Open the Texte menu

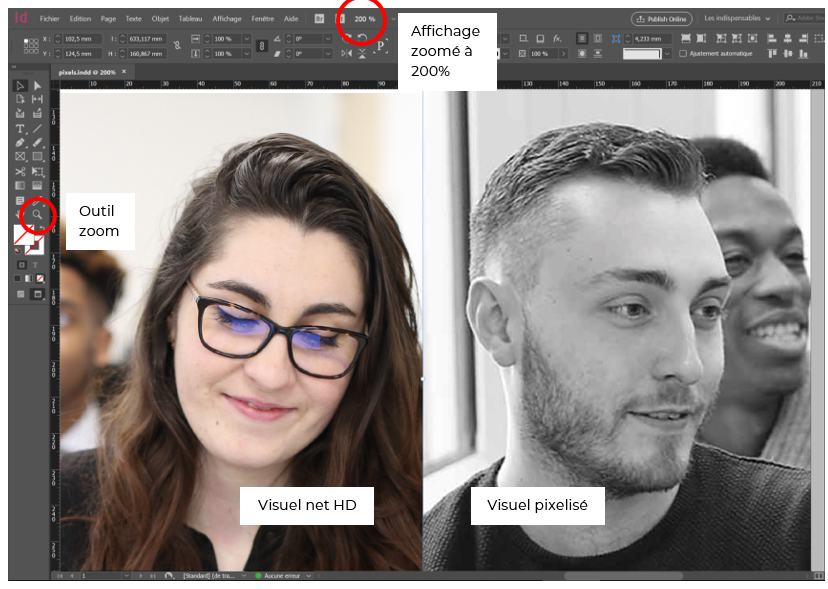pyautogui.click(x=134, y=18)
